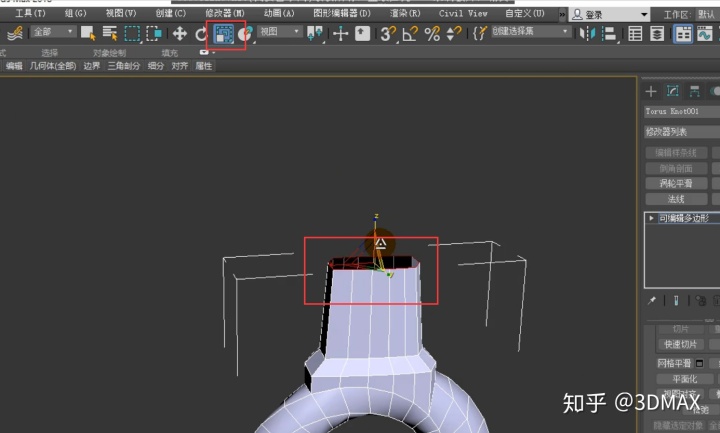Click the ribbon minimize toggle button
The width and height of the screenshot is (720, 433).
(x=204, y=52)
